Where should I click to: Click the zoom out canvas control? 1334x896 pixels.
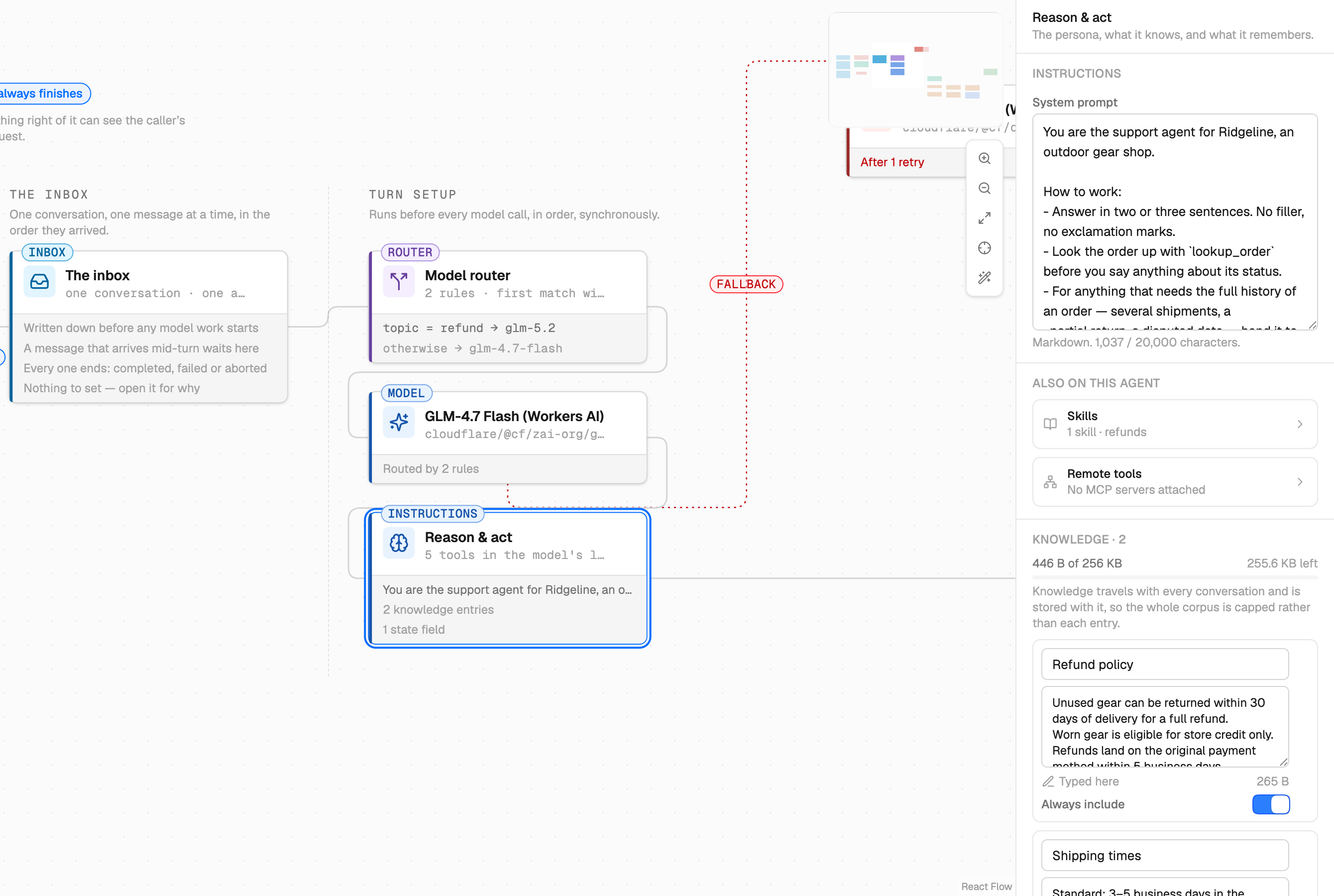click(x=985, y=189)
